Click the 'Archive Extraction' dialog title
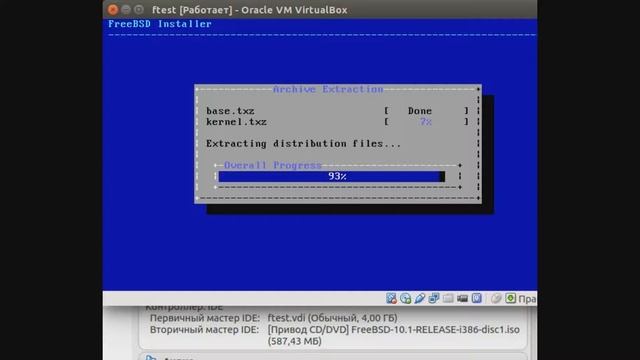The image size is (640, 360). click(x=328, y=89)
